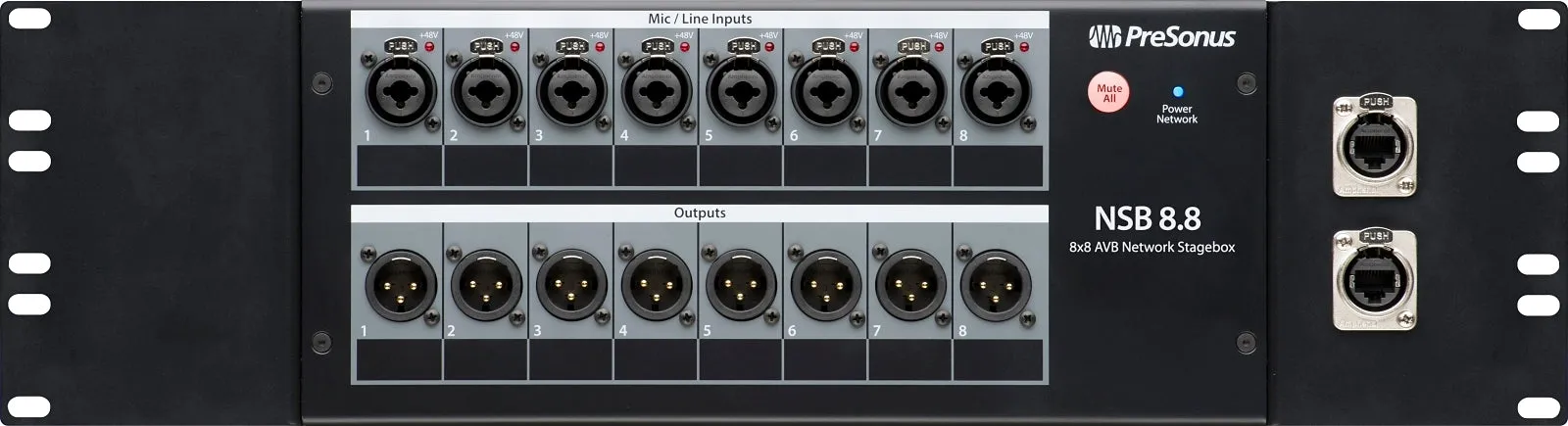The height and width of the screenshot is (426, 1568).
Task: Click the PUSH release tab on input 4
Action: tap(657, 46)
